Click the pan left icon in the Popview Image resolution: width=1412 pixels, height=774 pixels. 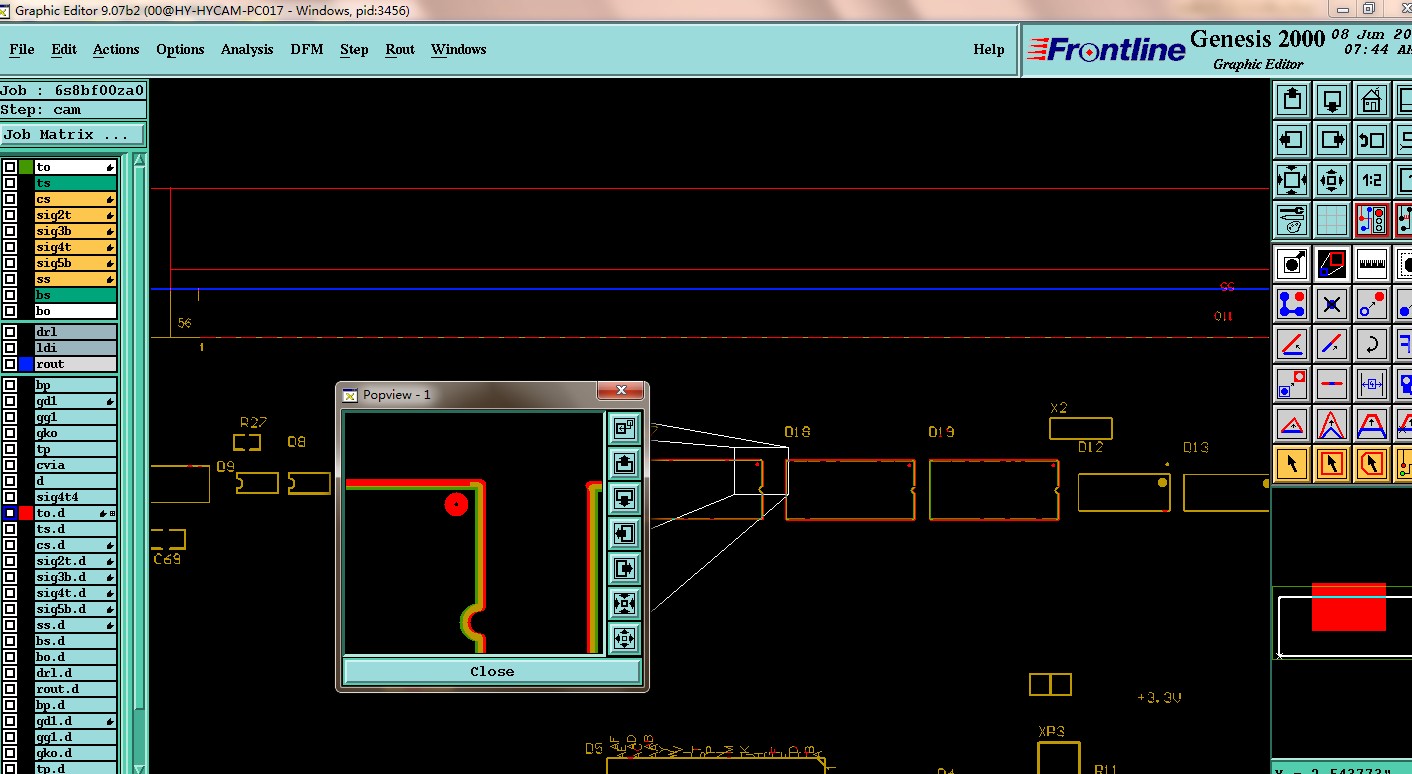(624, 534)
